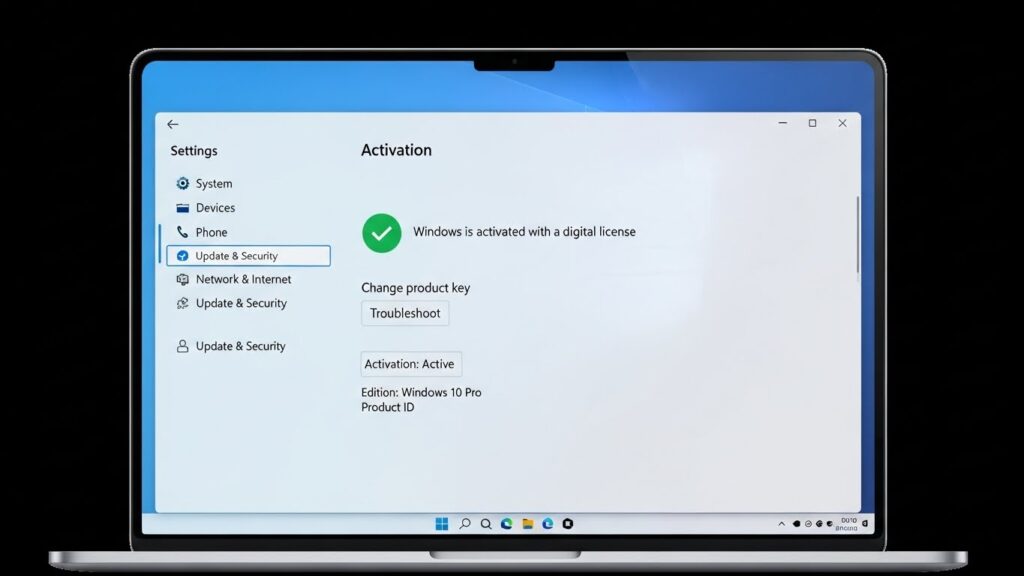
Task: Click the person icon in Settings sidebar
Action: (x=182, y=346)
